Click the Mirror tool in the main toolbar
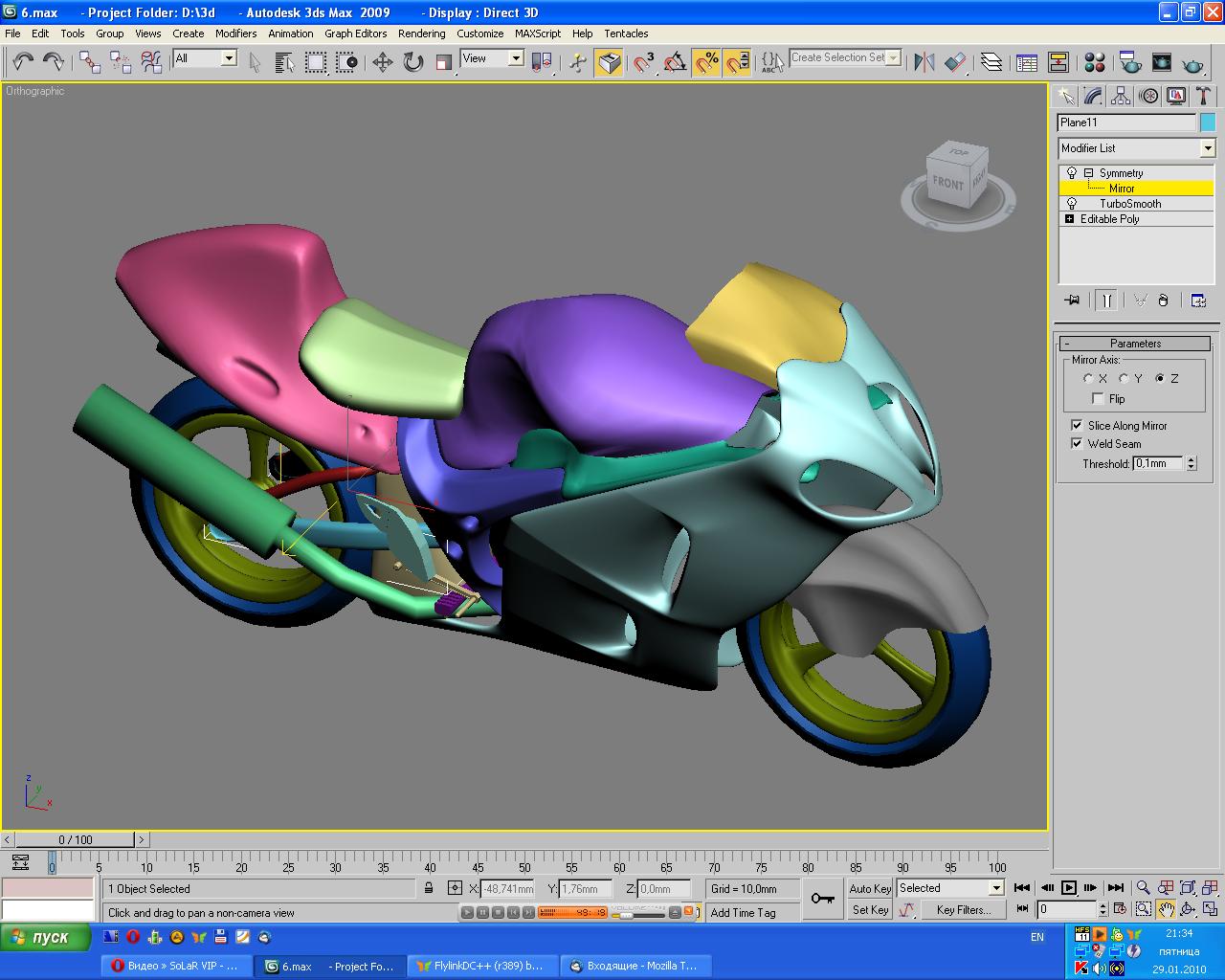The height and width of the screenshot is (980, 1225). point(924,63)
